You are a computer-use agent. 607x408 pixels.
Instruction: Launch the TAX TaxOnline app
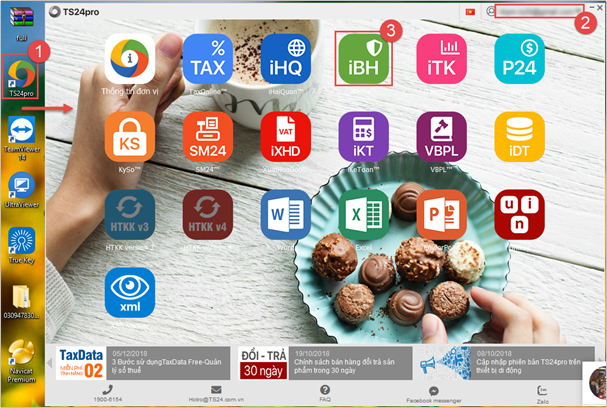coord(207,59)
